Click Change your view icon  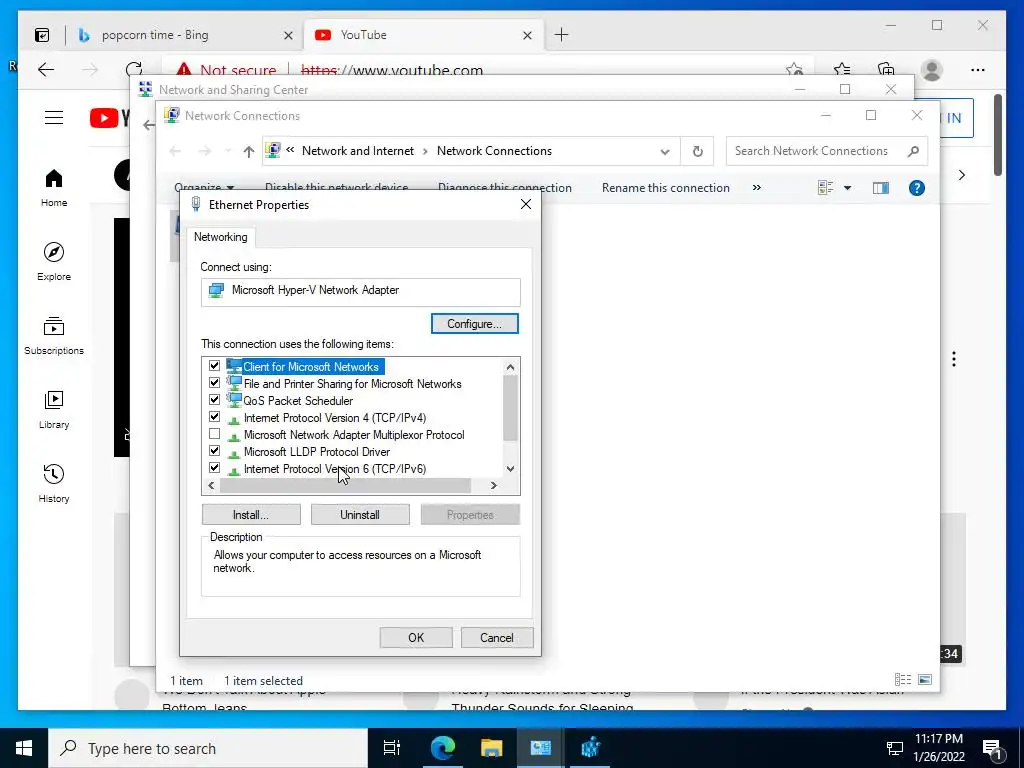coord(825,188)
